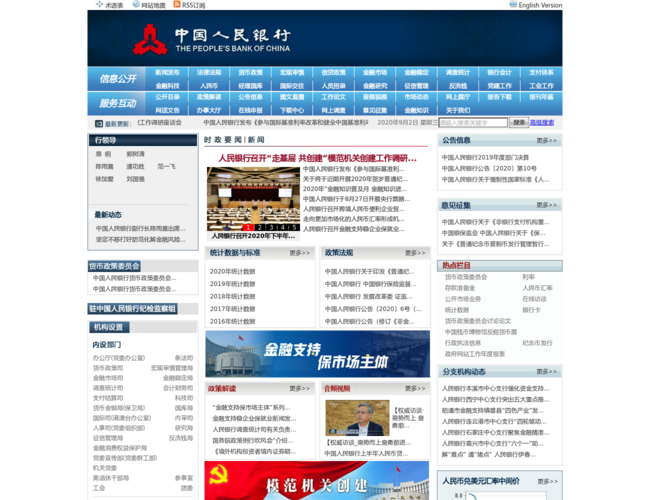Click the 网站地图 globe icon
The height and width of the screenshot is (500, 650).
[136, 5]
